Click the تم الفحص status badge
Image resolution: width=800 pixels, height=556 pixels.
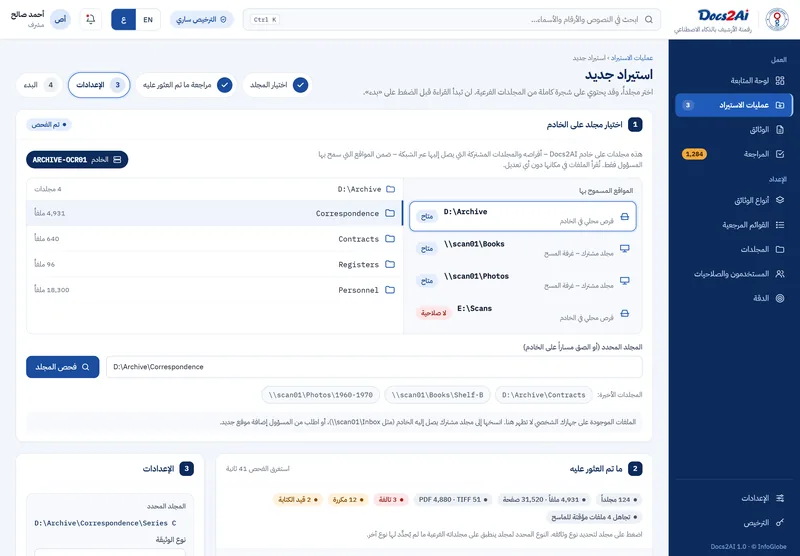tap(49, 124)
